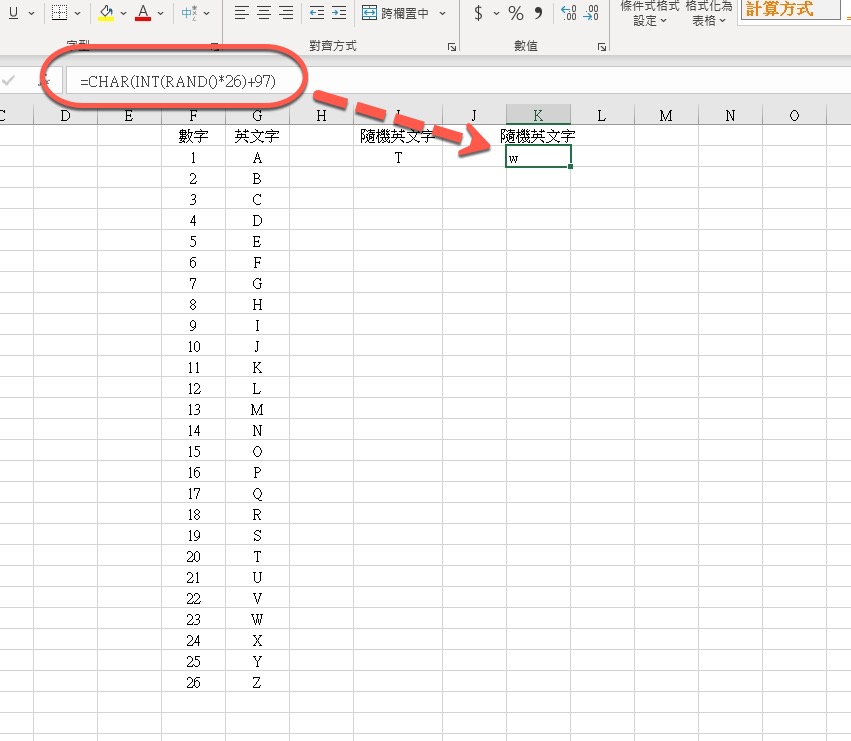Screen dimensions: 851x741
Task: Select the cell with letter E in column G
Action: tap(257, 242)
